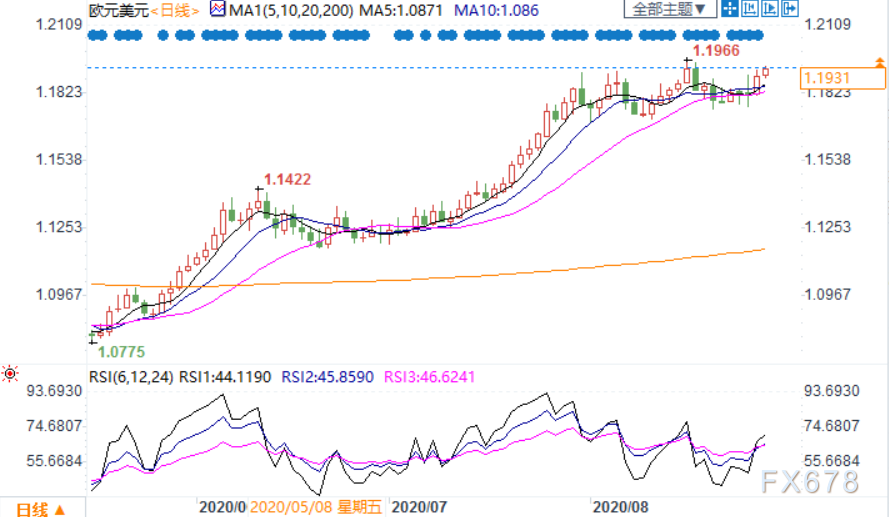Click the 1.0775 low price label
Screen dimensions: 889x517
pyautogui.click(x=121, y=352)
